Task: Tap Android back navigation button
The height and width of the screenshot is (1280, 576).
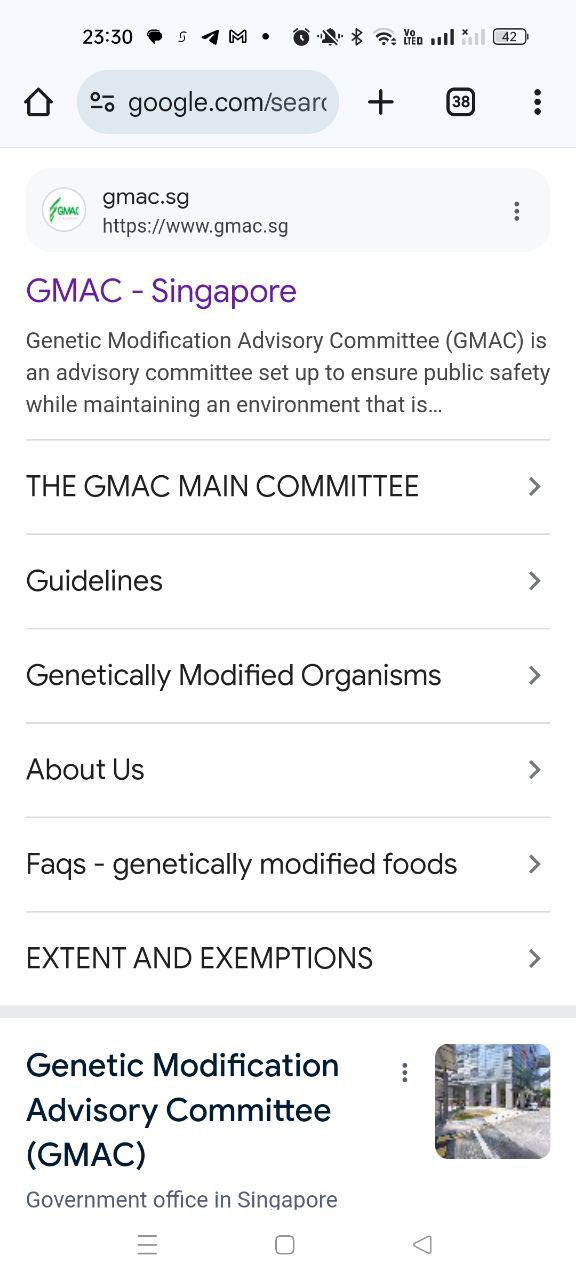Action: (422, 1245)
